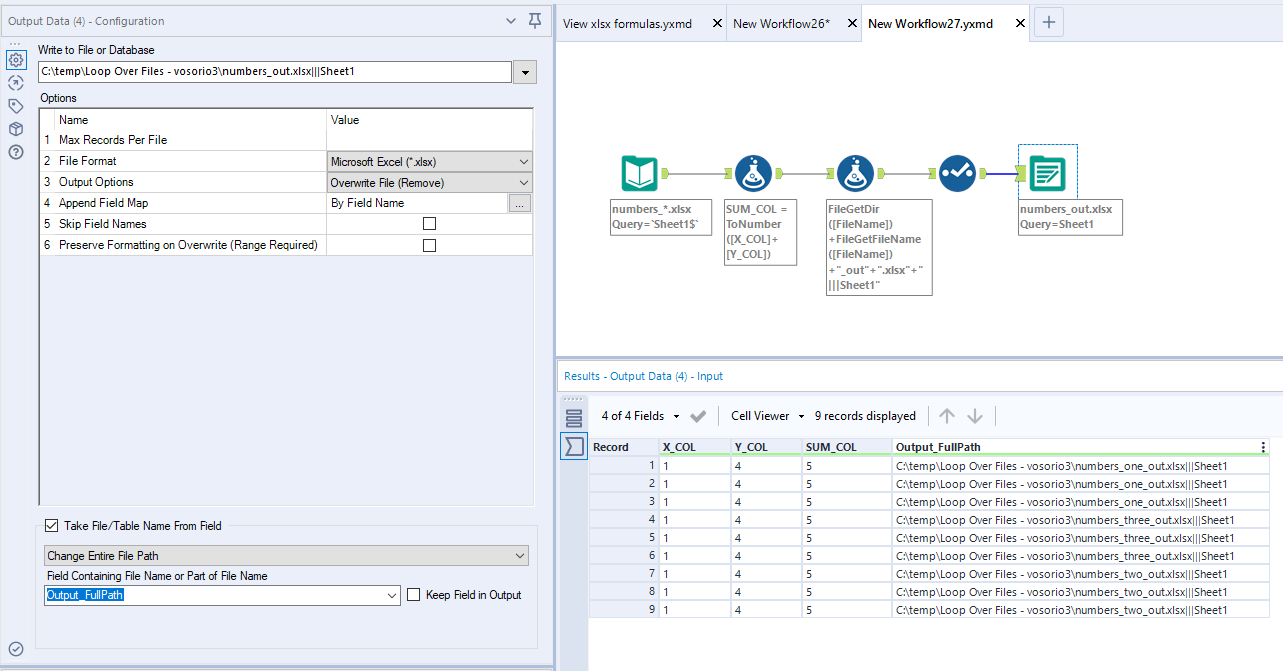This screenshot has height=671, width=1283.
Task: Pin the Configuration window
Action: pyautogui.click(x=535, y=21)
